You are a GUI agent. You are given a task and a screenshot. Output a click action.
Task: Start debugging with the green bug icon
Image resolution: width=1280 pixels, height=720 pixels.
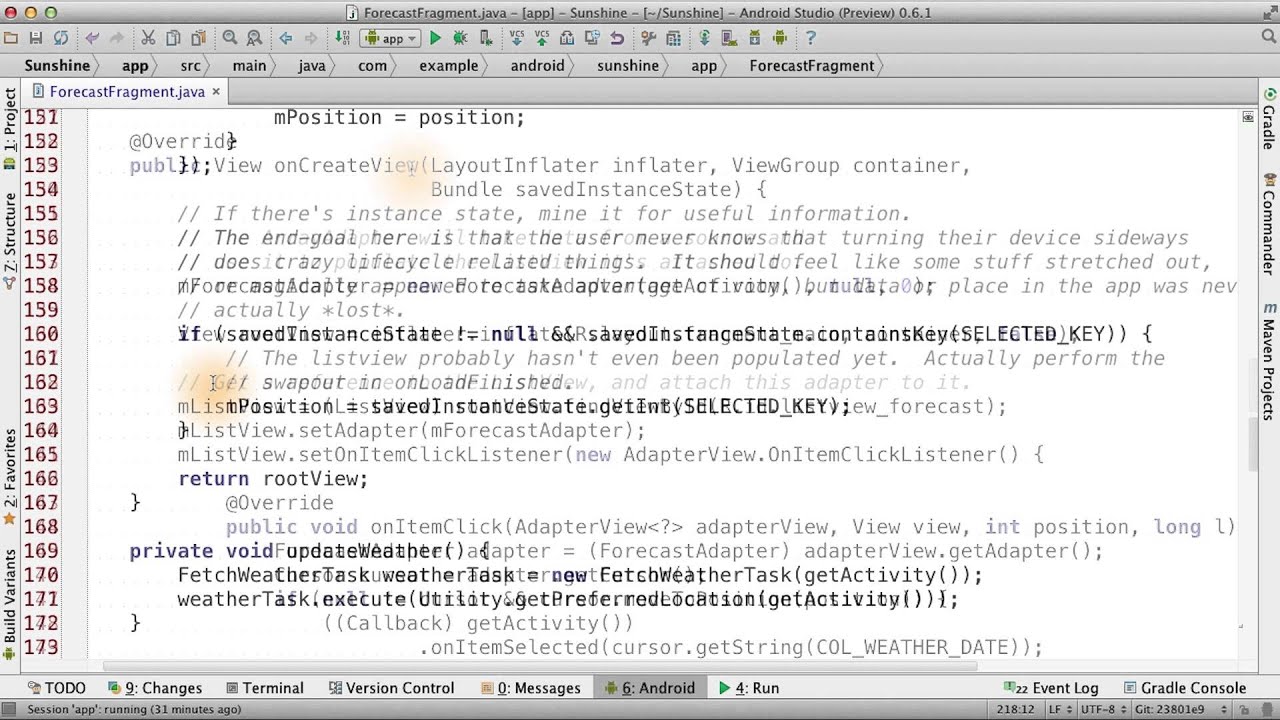(x=460, y=38)
